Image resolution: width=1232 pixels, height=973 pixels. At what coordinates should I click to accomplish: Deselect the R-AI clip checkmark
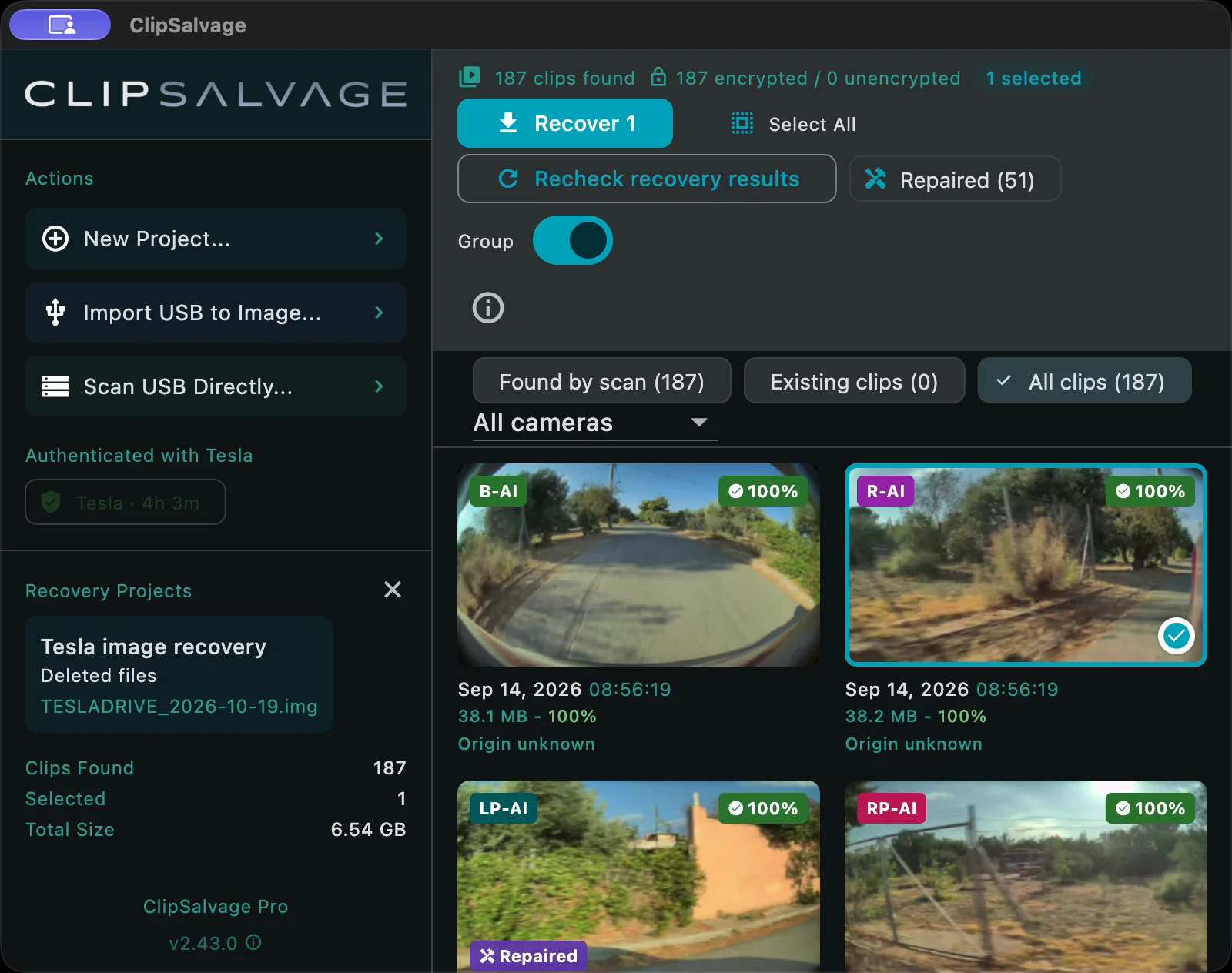coord(1176,636)
